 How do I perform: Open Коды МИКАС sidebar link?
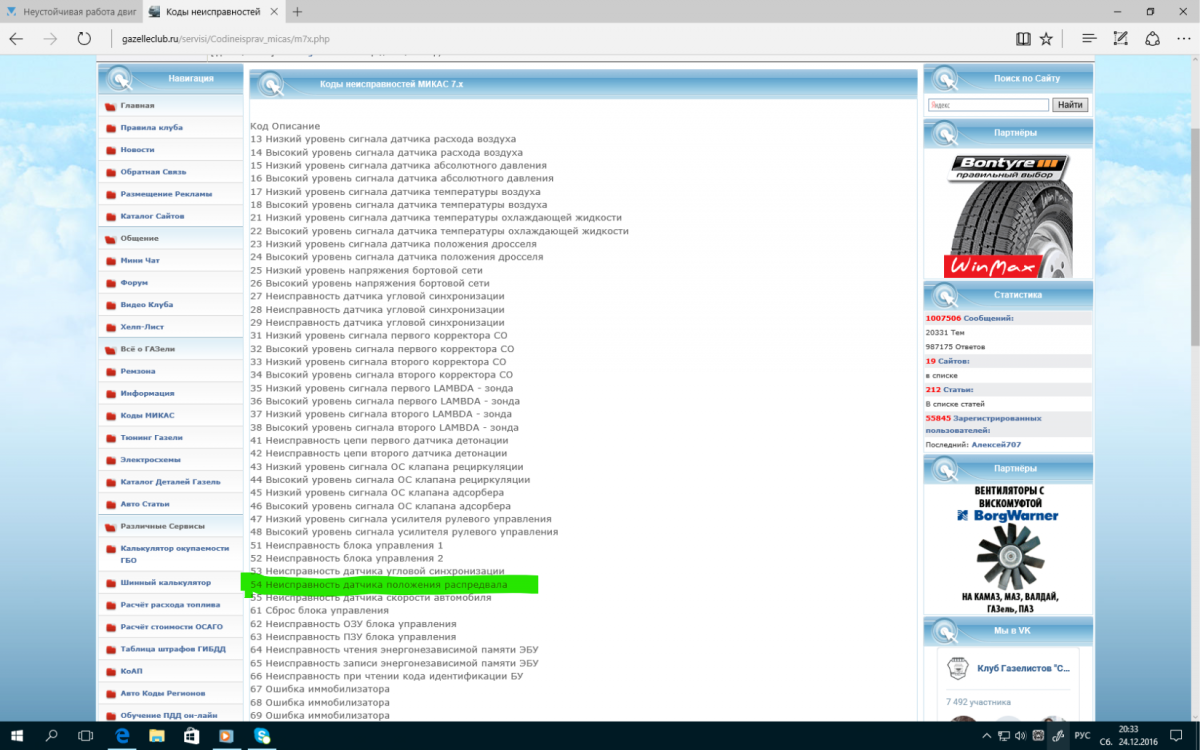147,415
